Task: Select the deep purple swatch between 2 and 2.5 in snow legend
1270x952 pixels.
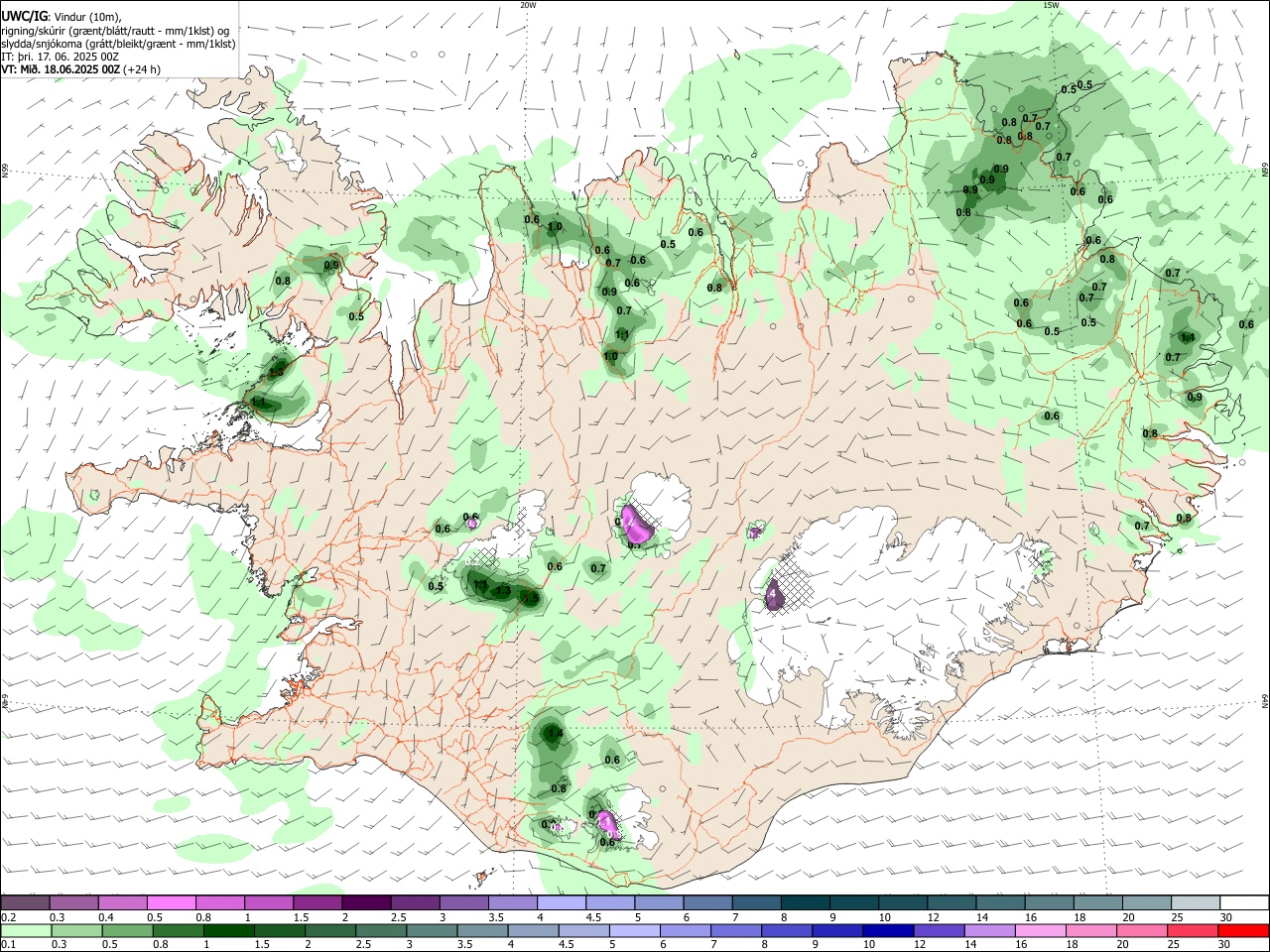Action: coord(367,903)
